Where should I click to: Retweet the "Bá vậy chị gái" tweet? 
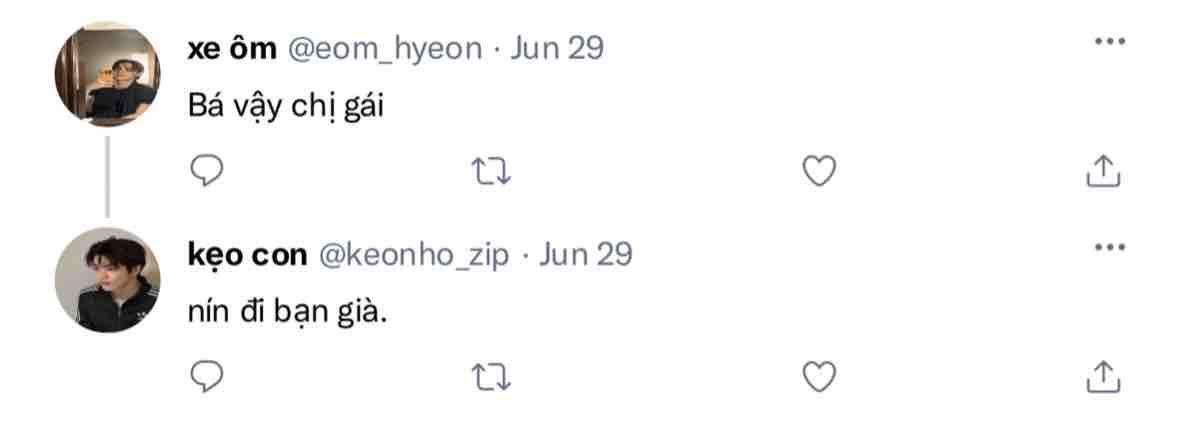(491, 172)
